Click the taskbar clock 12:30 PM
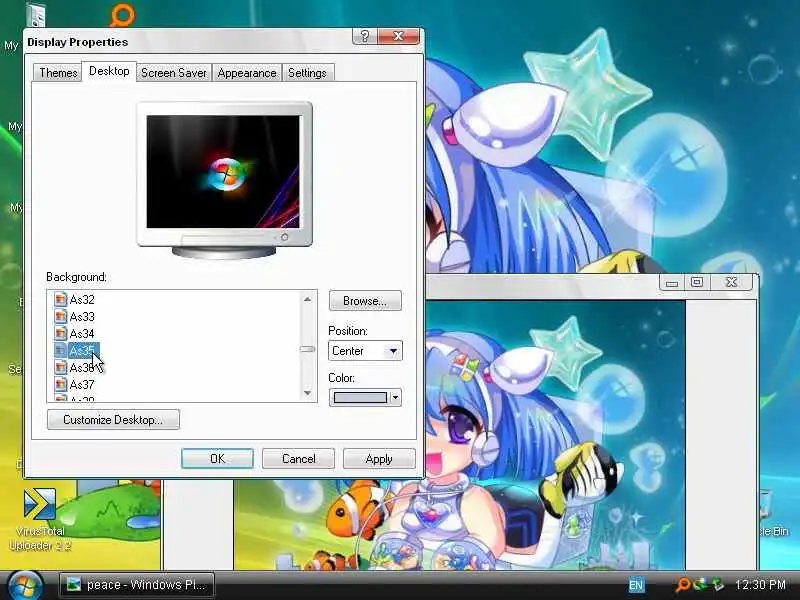The image size is (800, 600). [x=760, y=585]
